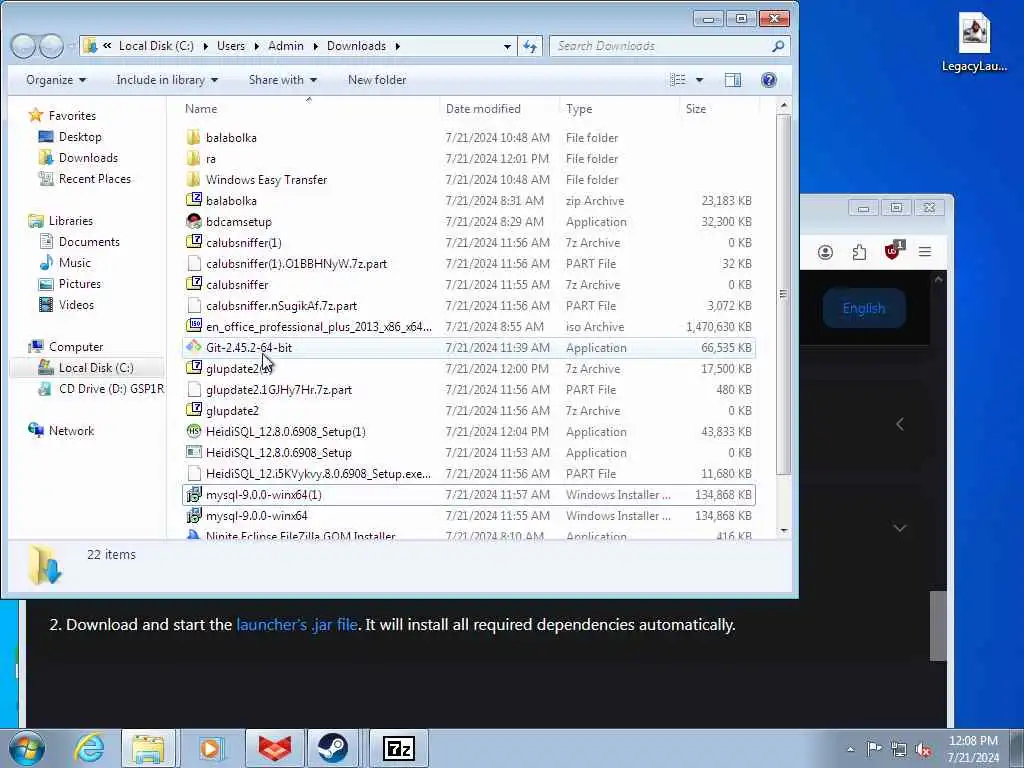Viewport: 1024px width, 768px height.
Task: Show the preview pane icon
Action: click(x=733, y=80)
